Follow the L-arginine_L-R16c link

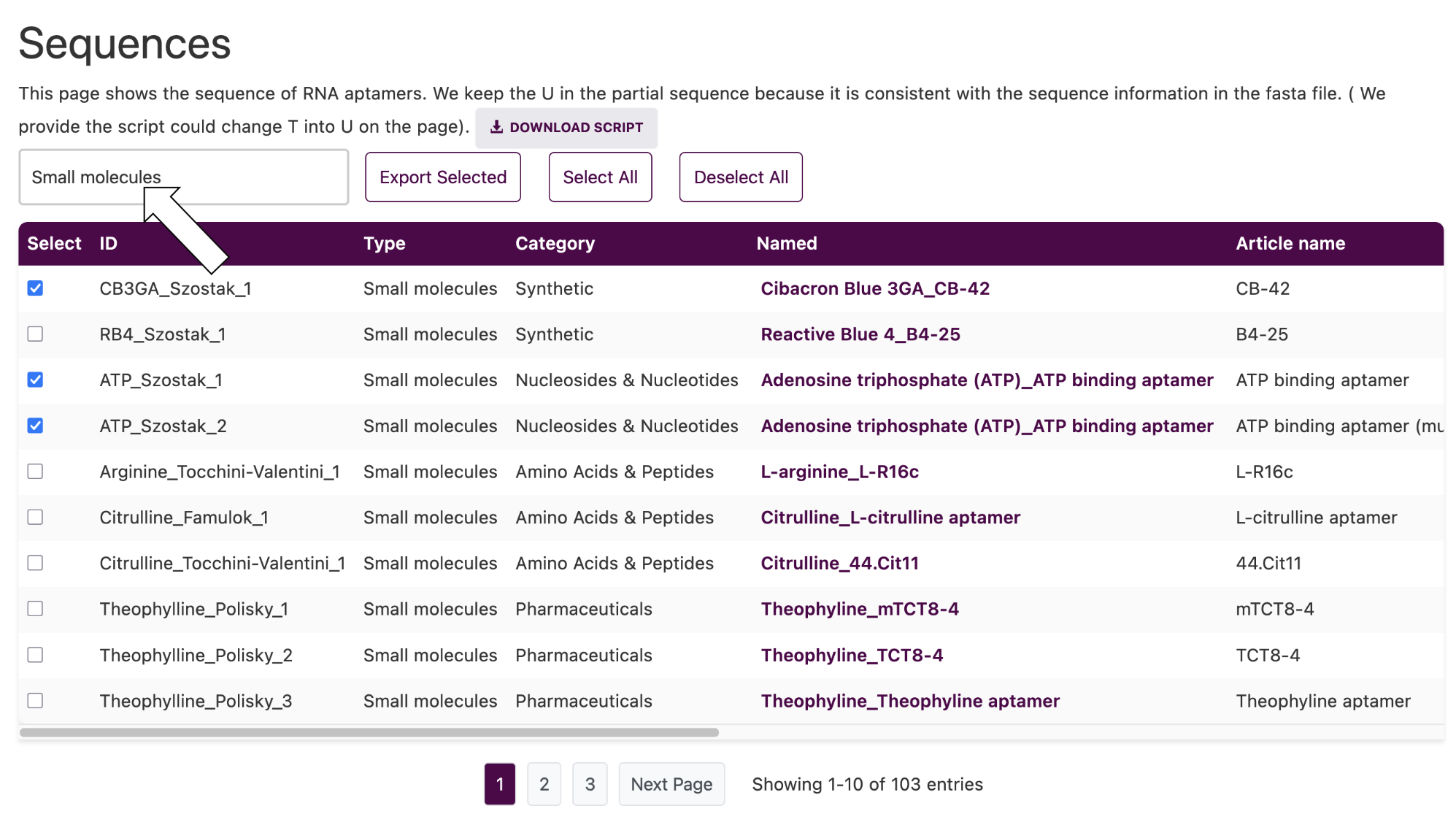pos(839,472)
